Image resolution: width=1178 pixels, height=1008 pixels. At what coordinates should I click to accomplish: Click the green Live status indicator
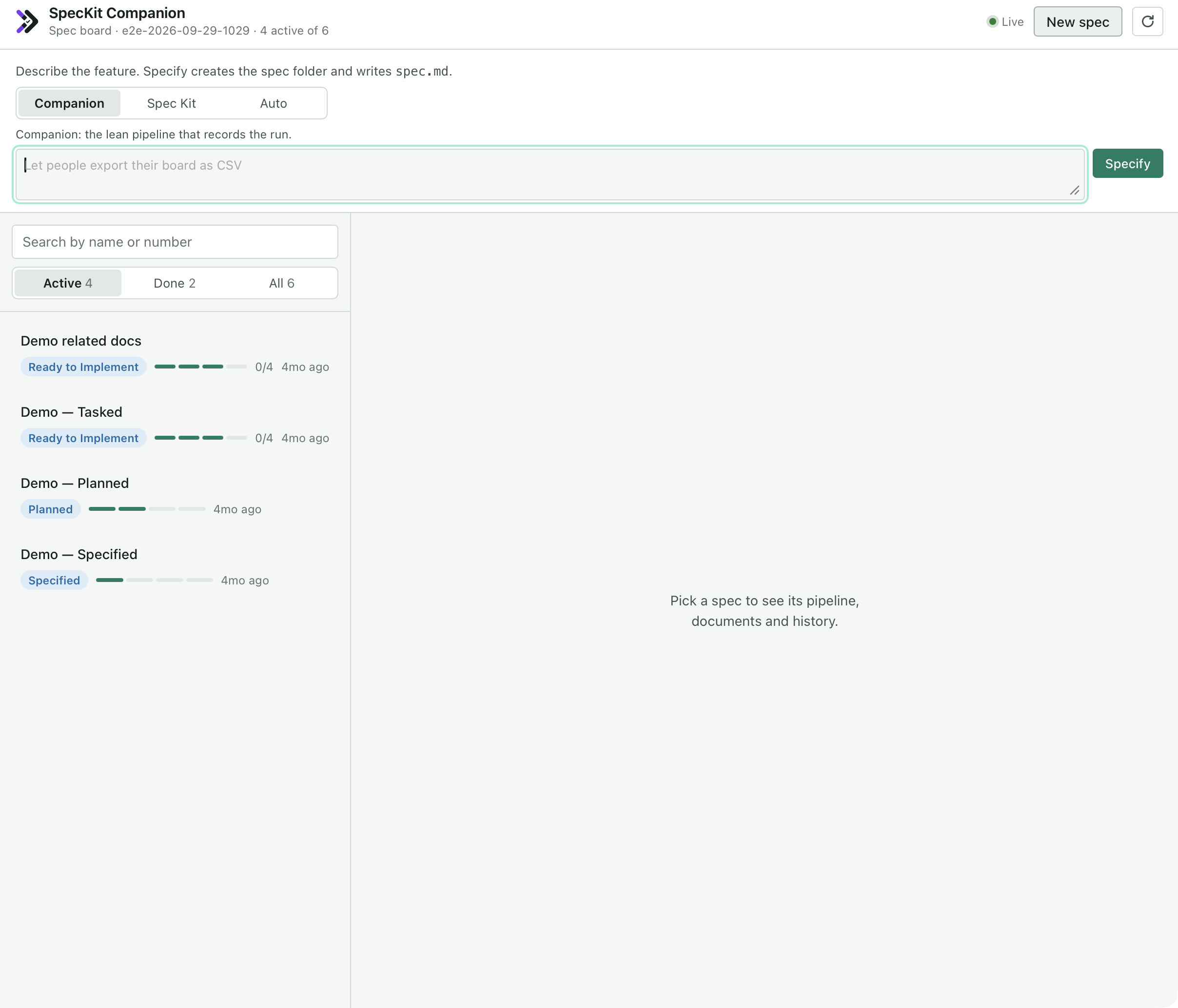coord(1005,21)
